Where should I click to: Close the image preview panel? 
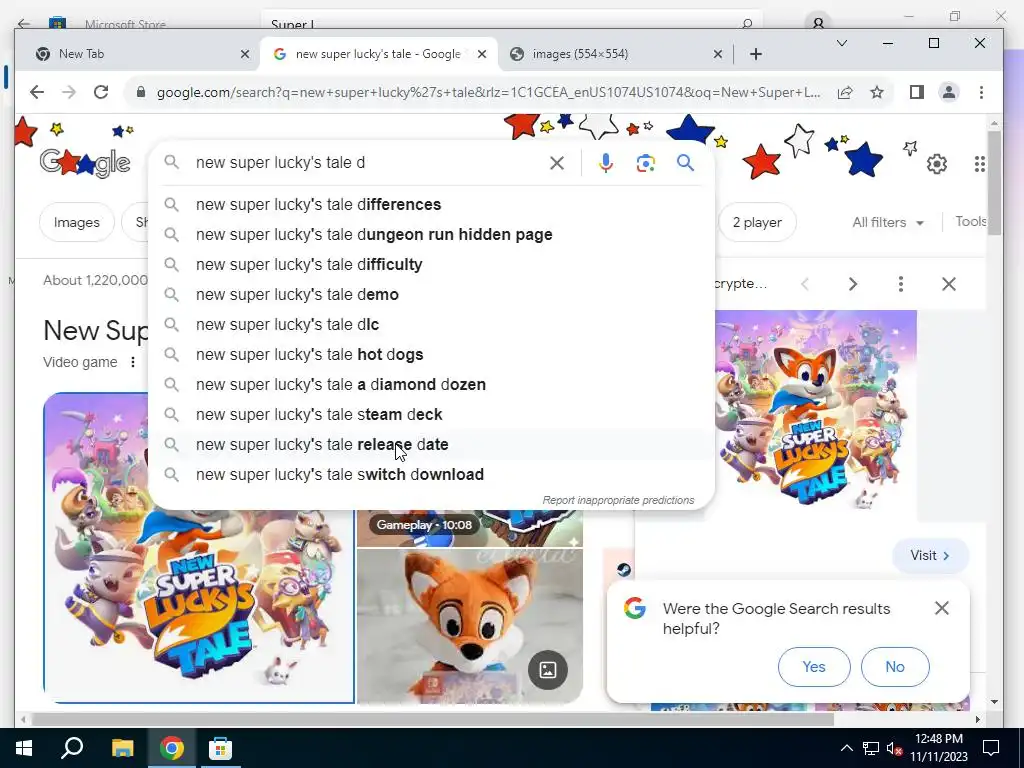click(x=948, y=283)
